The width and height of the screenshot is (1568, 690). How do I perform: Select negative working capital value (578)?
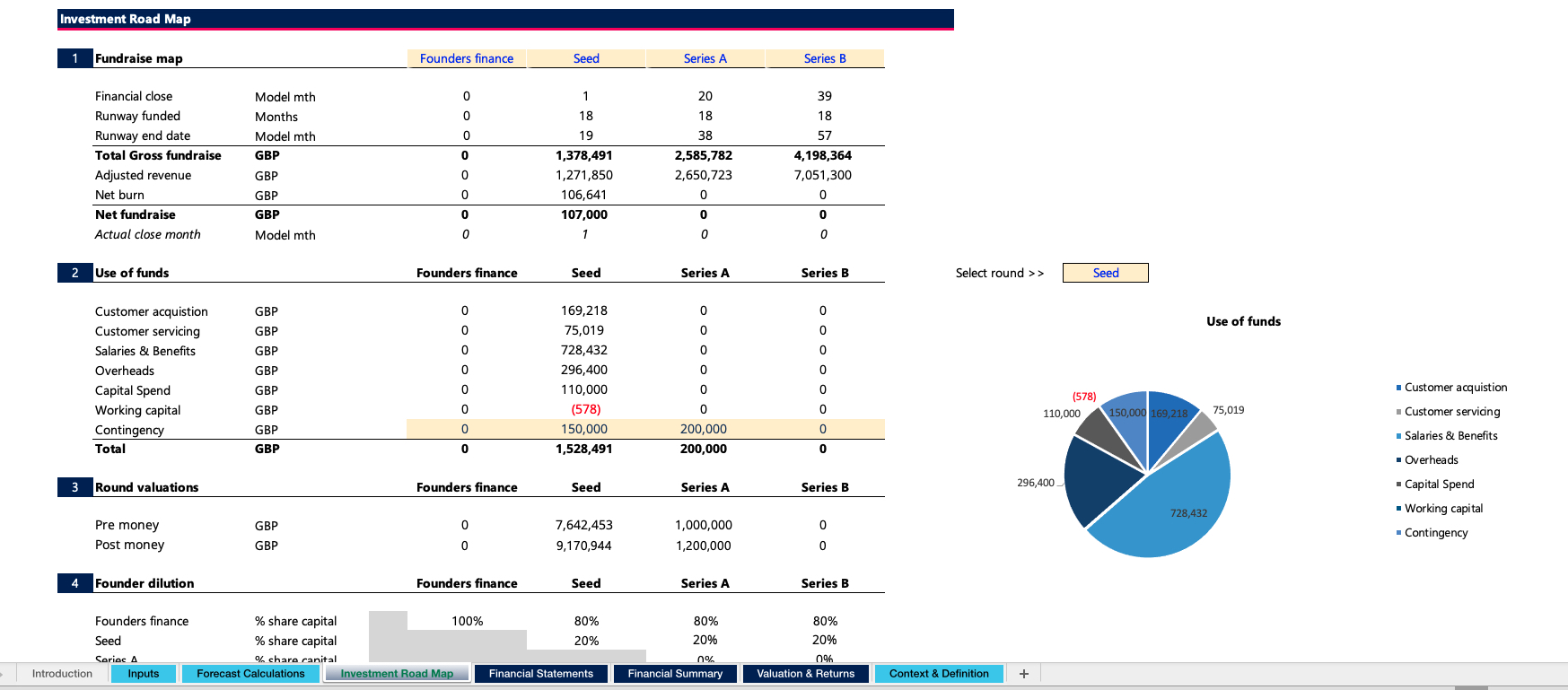pos(586,409)
